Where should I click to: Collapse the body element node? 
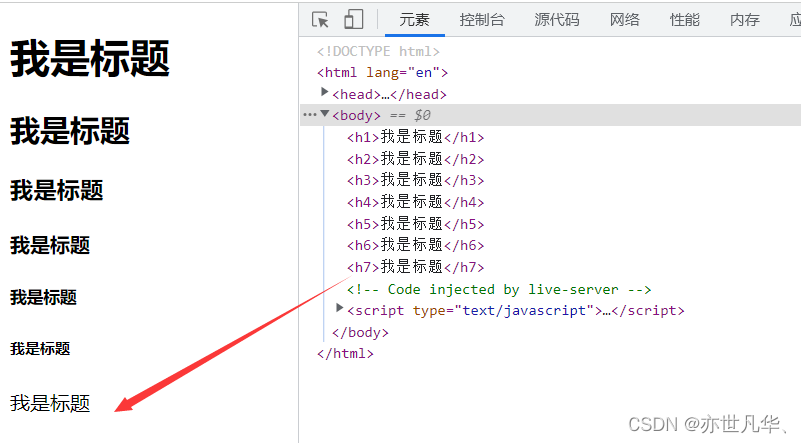click(x=324, y=113)
